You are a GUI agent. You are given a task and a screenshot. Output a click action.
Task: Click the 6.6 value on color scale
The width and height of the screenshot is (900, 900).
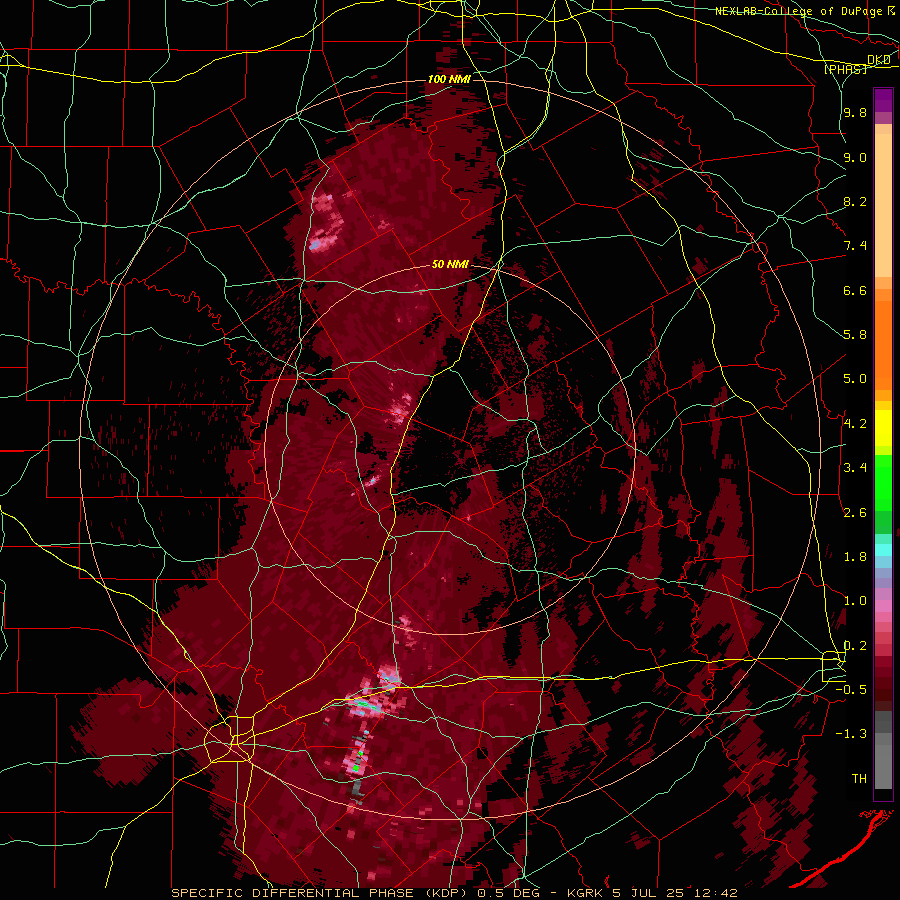pyautogui.click(x=855, y=290)
